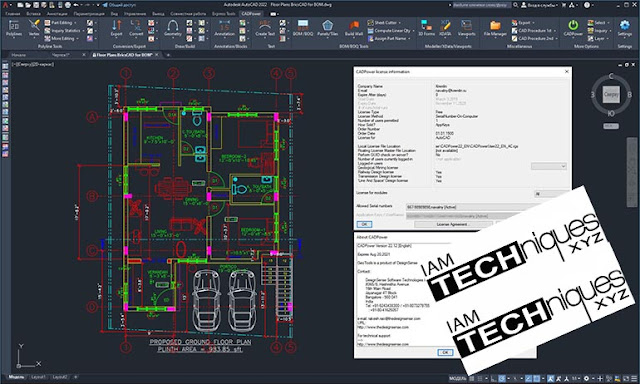Click the Build Wall tool

[x=353, y=28]
